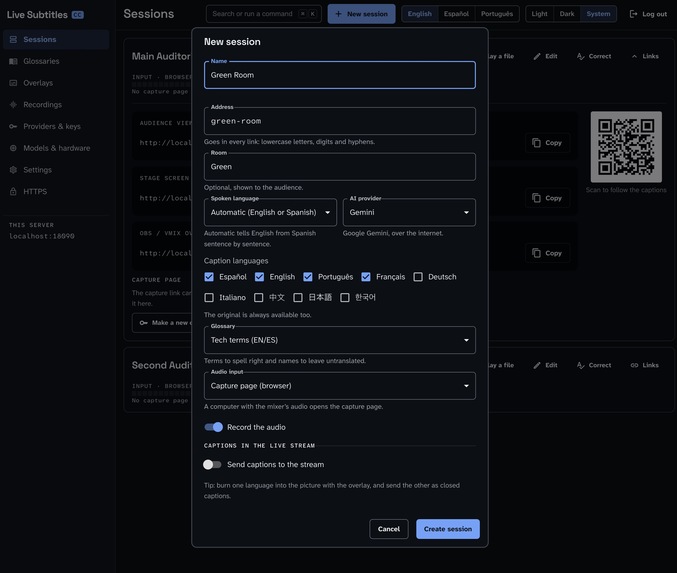Image resolution: width=677 pixels, height=573 pixels.
Task: Switch interface language to English
Action: tap(420, 14)
